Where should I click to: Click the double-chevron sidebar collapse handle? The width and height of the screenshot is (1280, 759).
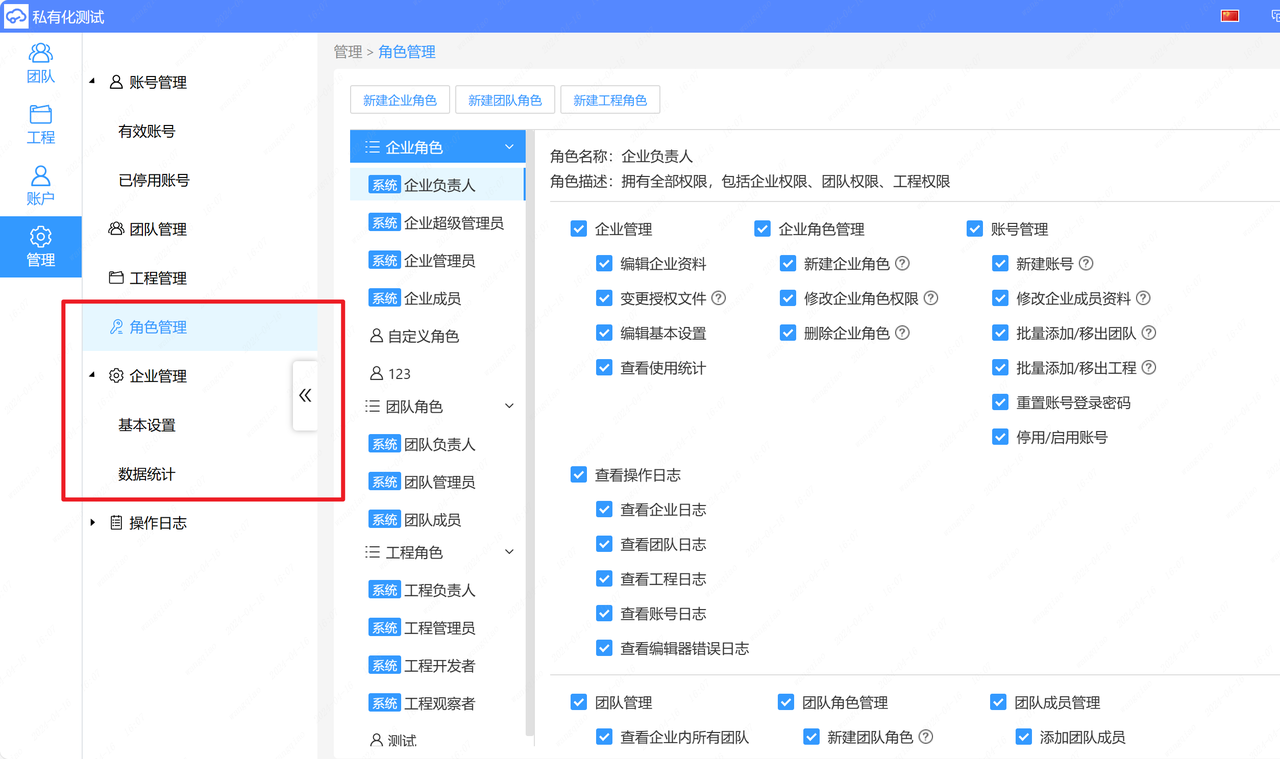305,395
